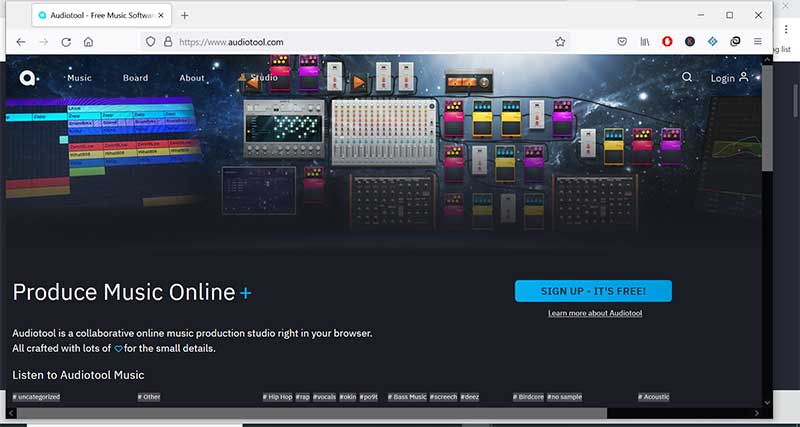Viewport: 800px width, 427px height.
Task: Open the Music menu
Action: tap(80, 78)
